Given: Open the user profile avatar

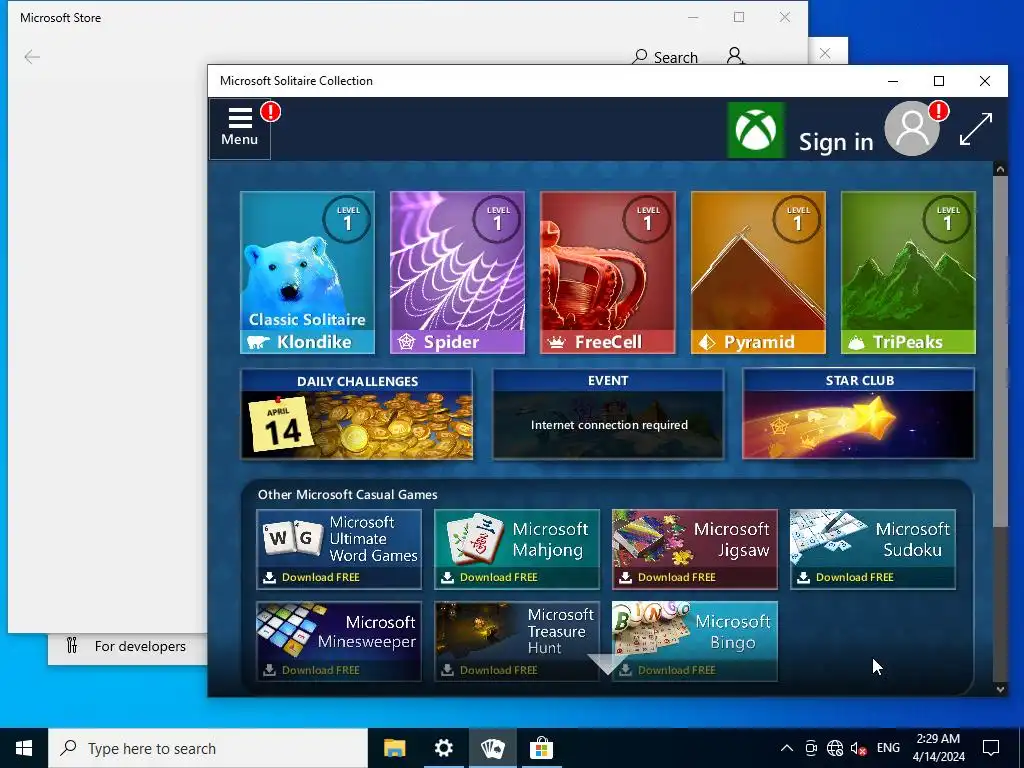Looking at the screenshot, I should [912, 129].
